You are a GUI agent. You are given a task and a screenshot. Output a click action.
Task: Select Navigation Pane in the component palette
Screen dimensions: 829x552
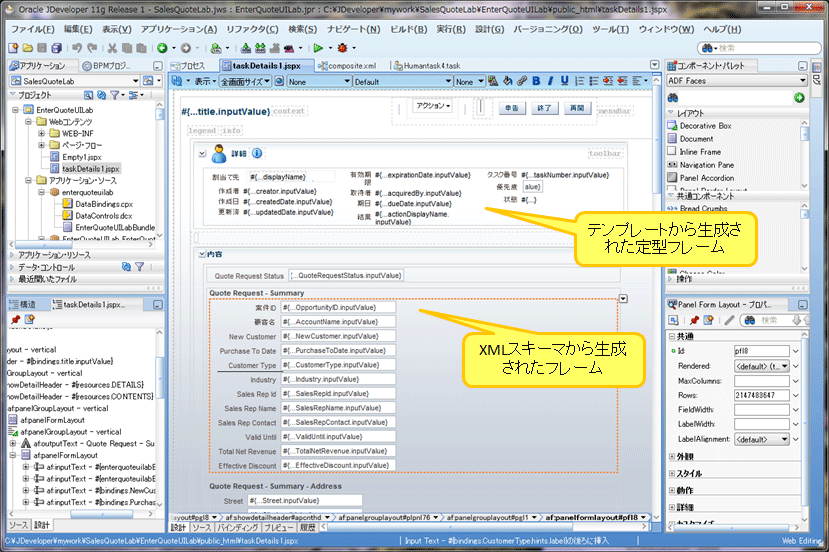click(706, 165)
